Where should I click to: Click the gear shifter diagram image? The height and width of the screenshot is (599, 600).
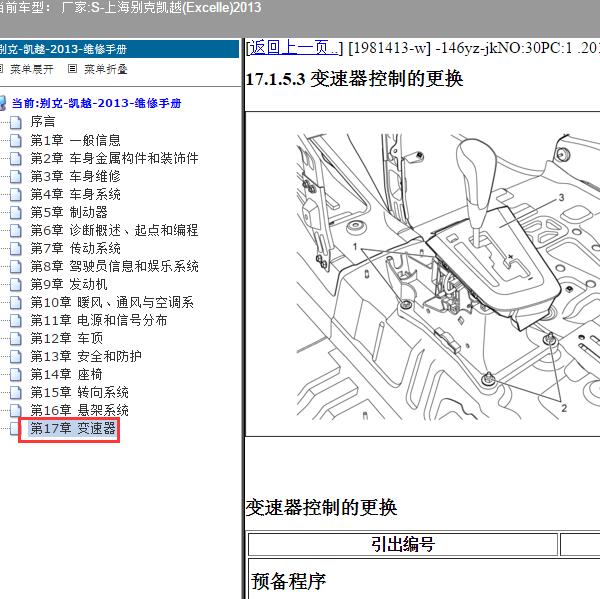pos(448,276)
